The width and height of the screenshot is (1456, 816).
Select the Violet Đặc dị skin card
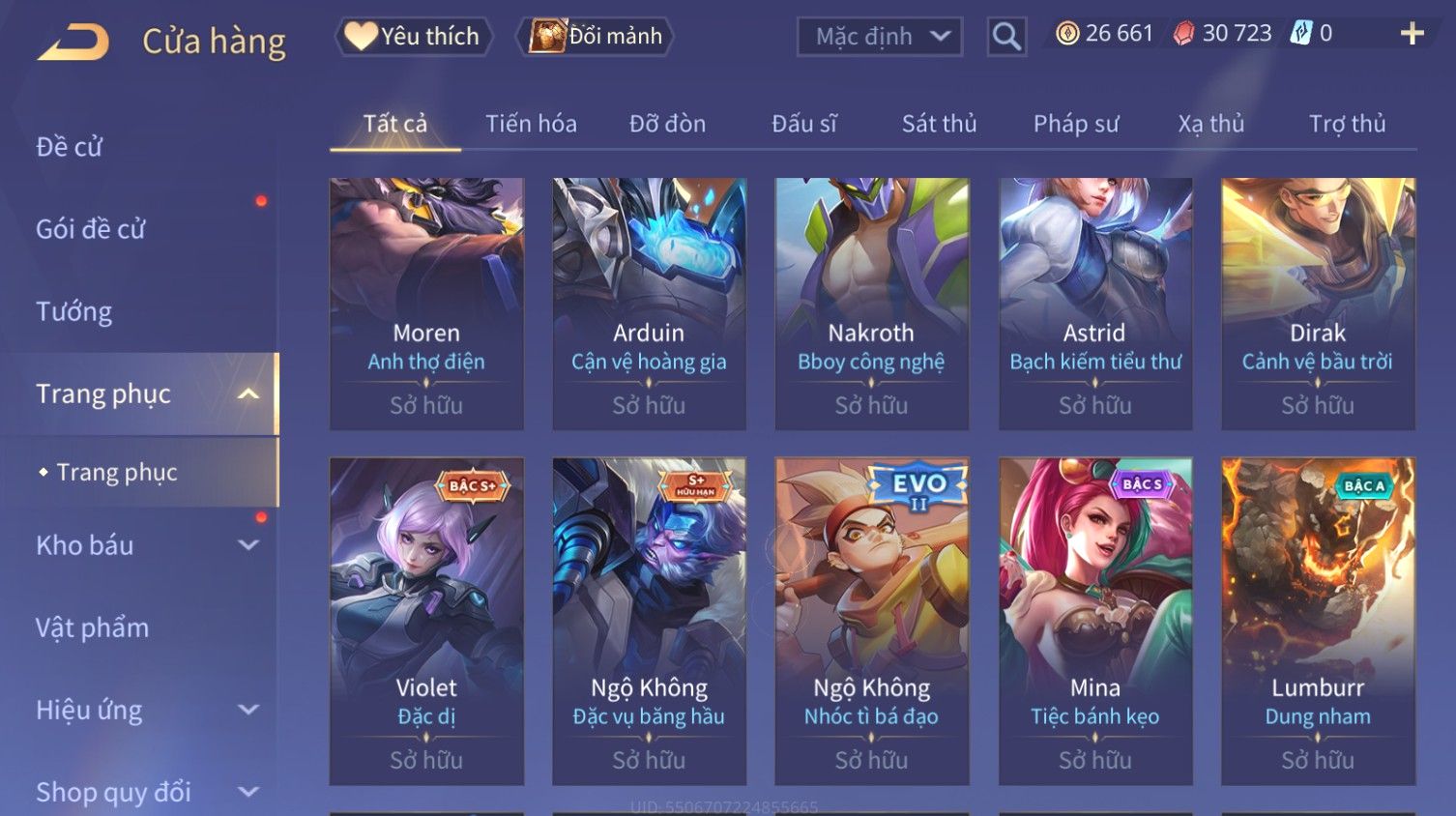coord(426,621)
